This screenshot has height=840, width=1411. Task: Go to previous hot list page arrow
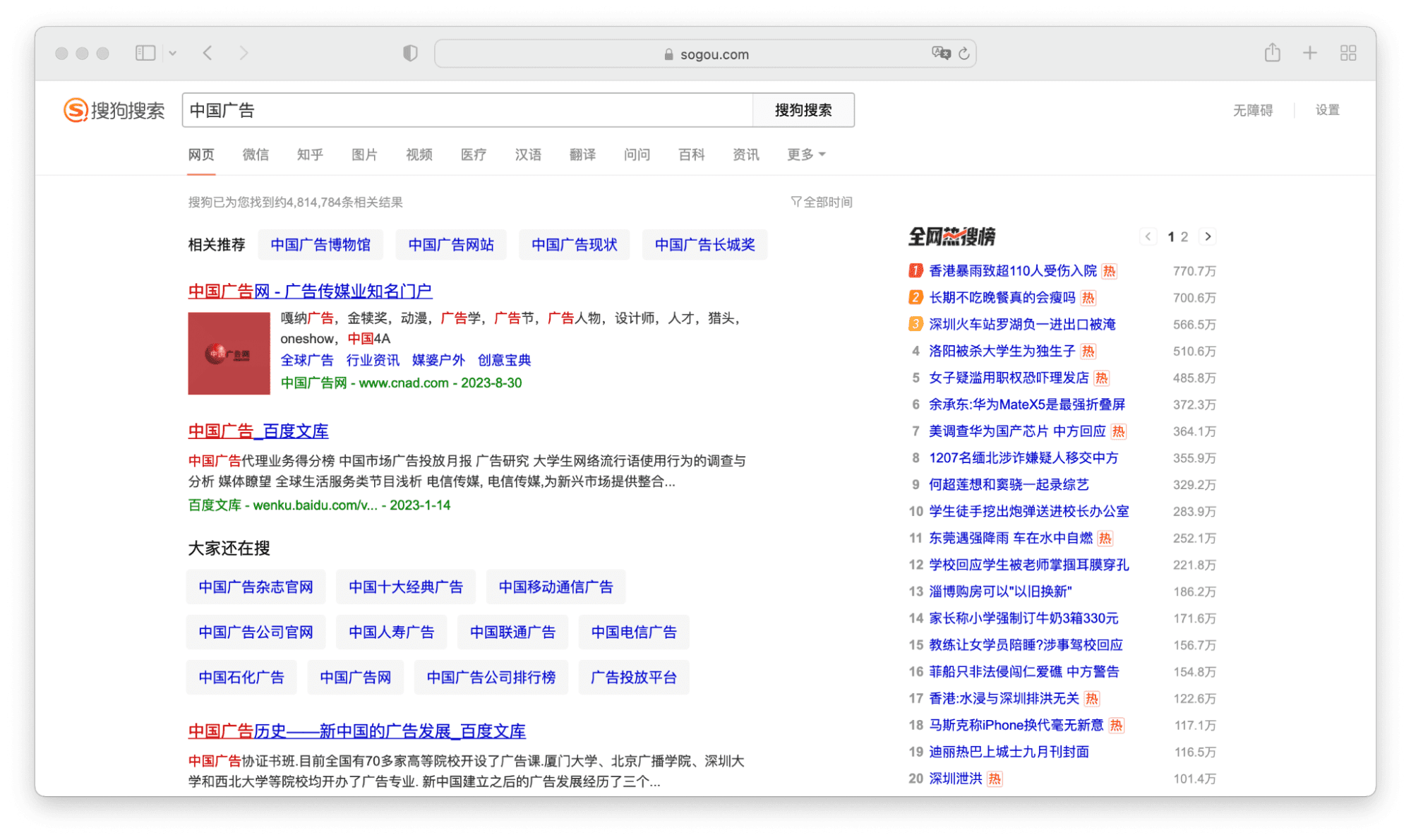[1148, 236]
